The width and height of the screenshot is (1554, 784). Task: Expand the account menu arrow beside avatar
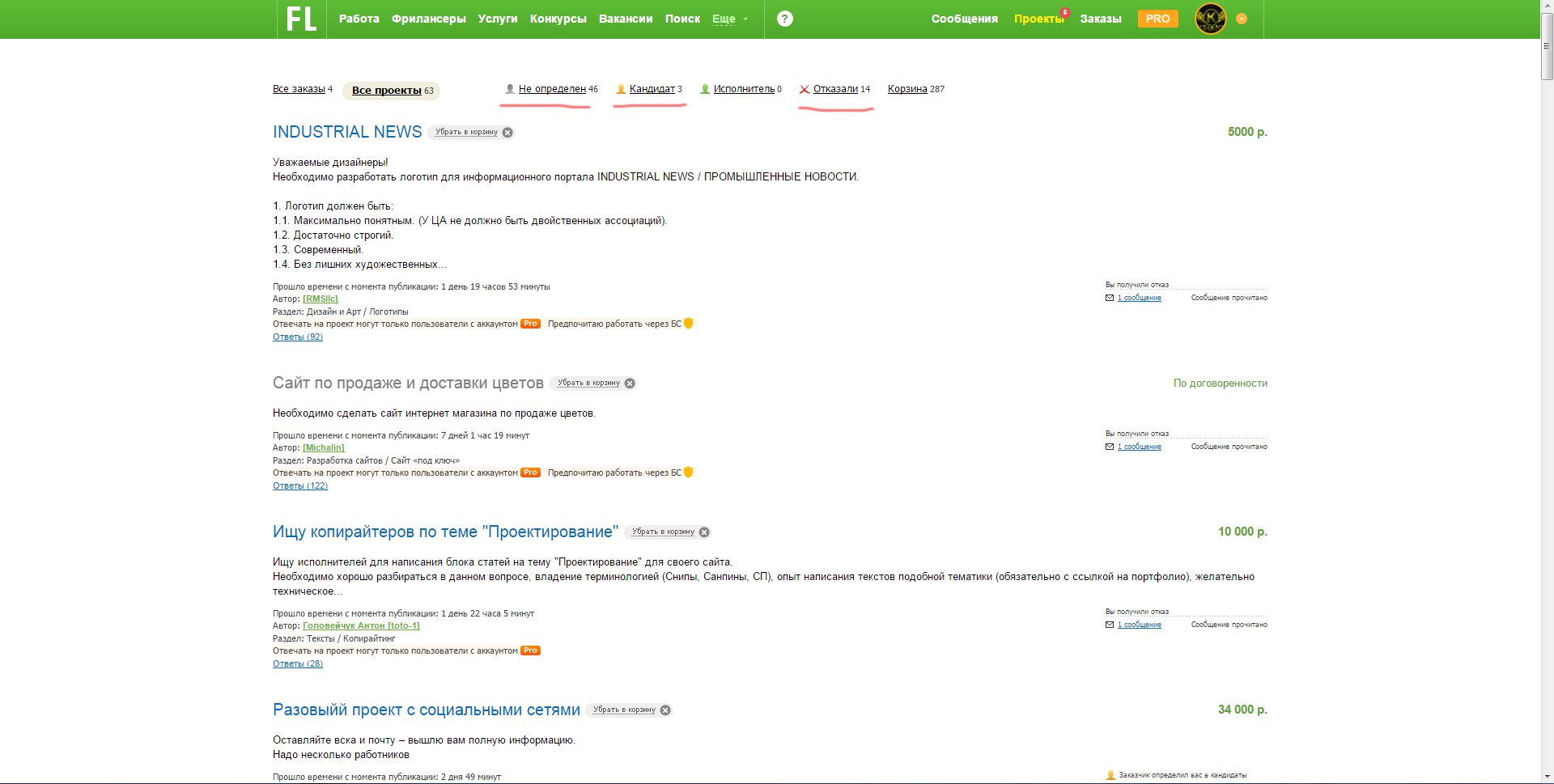1242,19
